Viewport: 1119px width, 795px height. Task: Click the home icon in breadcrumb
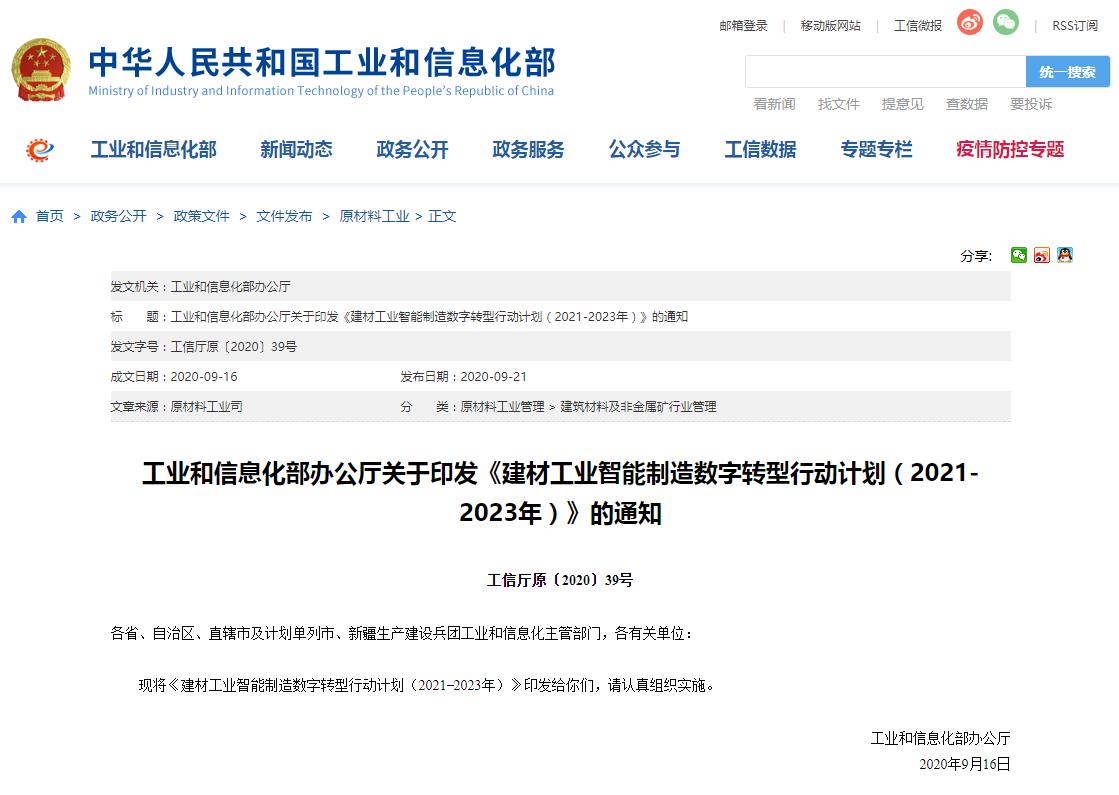tap(19, 217)
